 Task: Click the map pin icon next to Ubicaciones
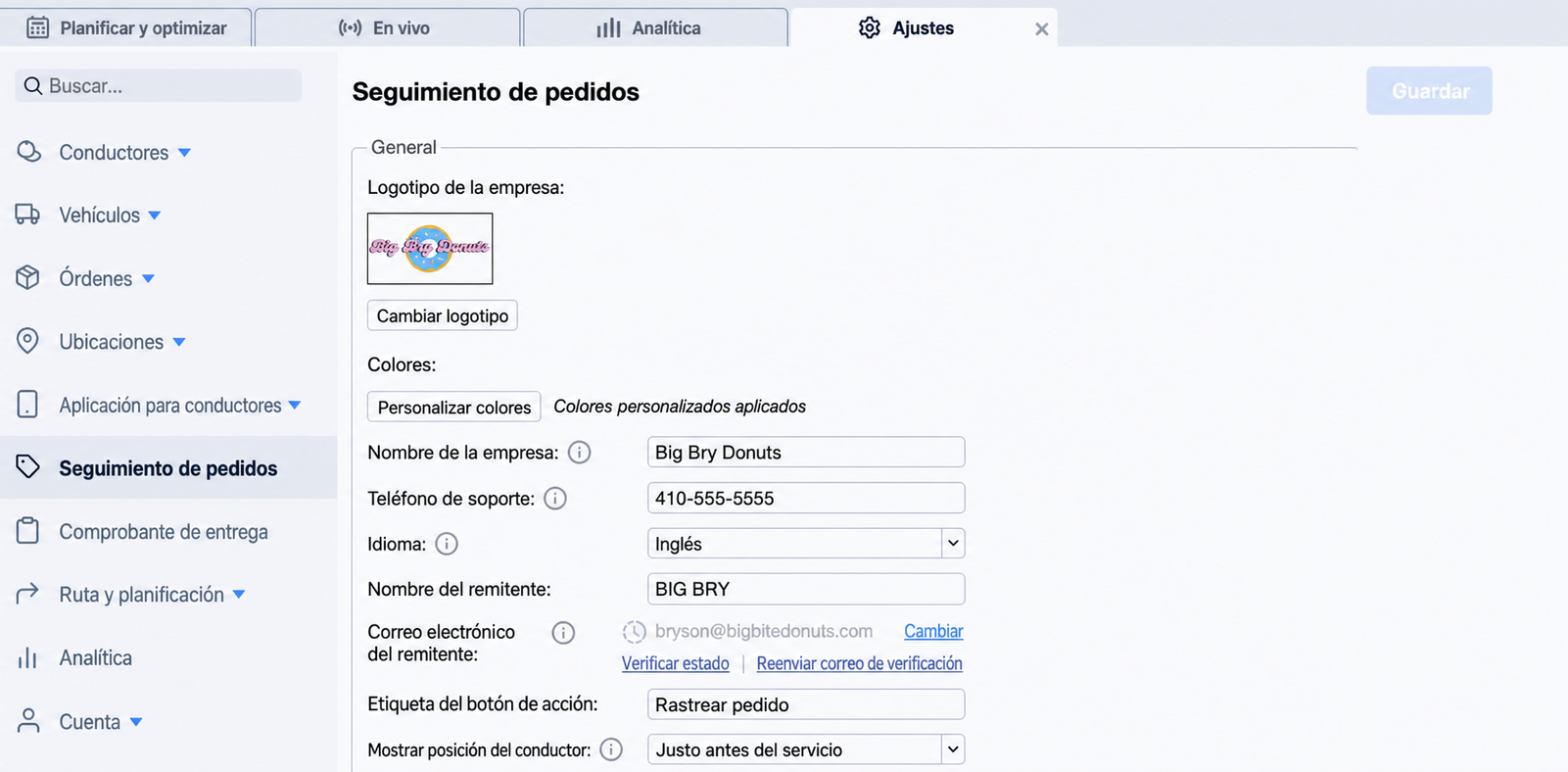[x=27, y=341]
